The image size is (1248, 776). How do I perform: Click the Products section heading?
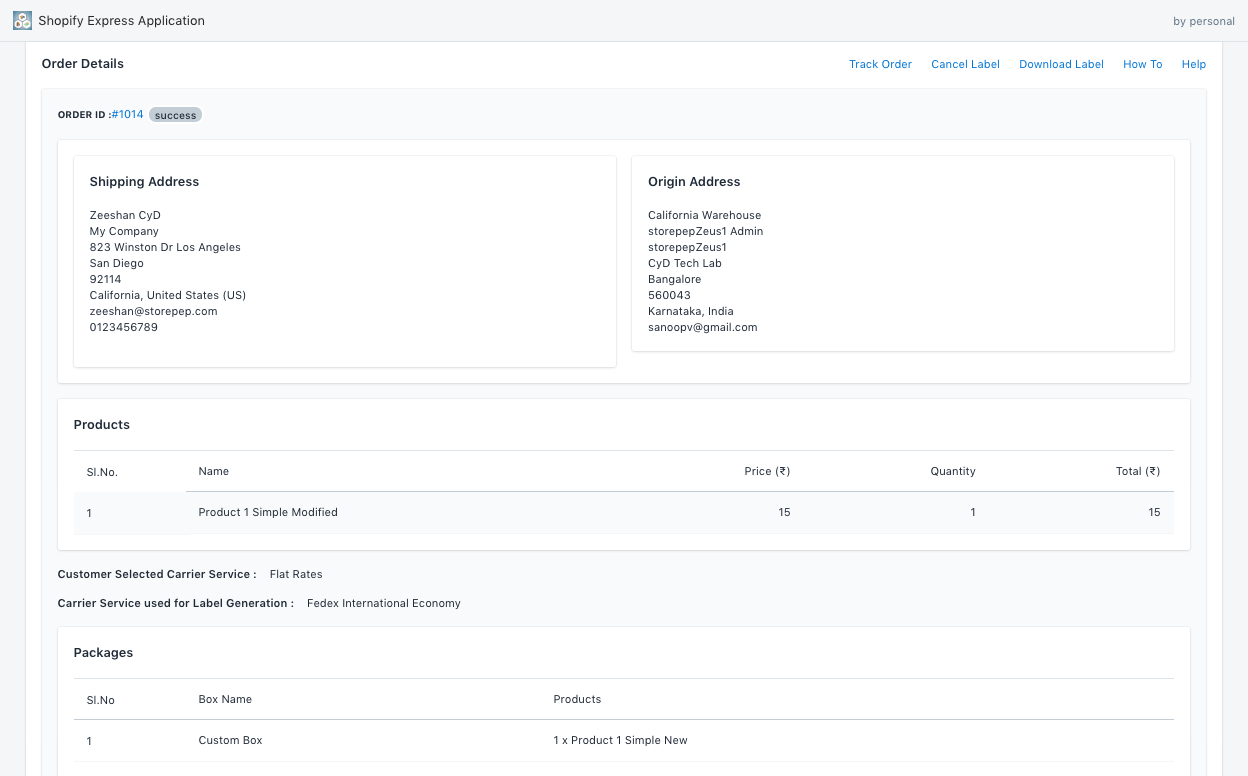click(102, 425)
